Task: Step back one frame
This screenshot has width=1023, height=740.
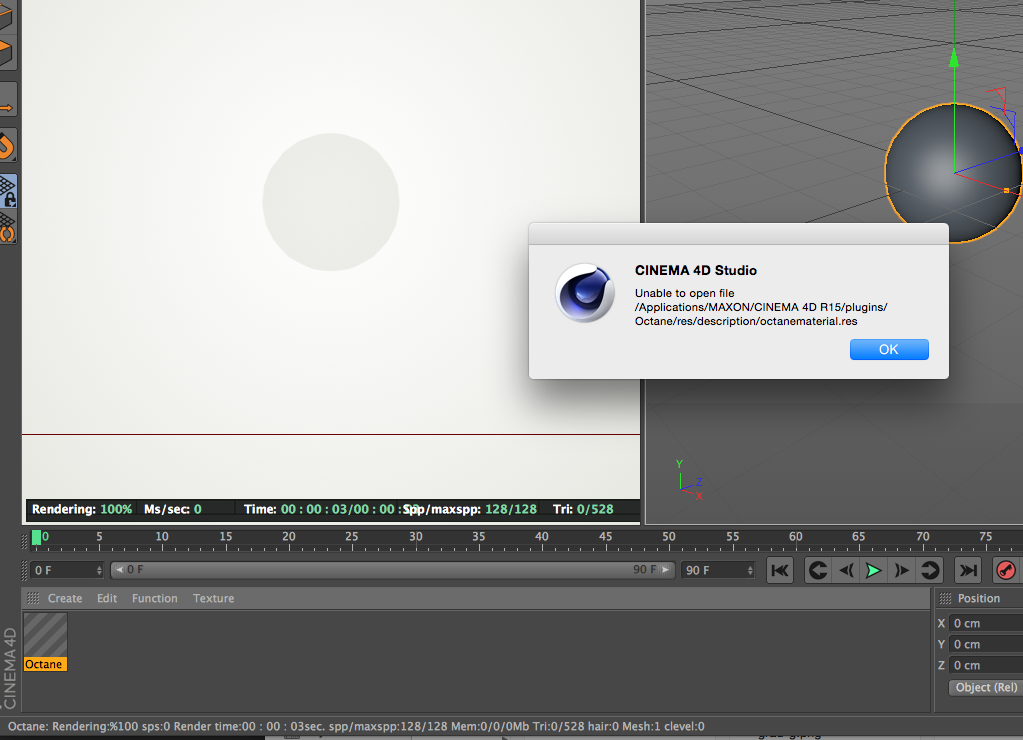Action: pyautogui.click(x=846, y=570)
